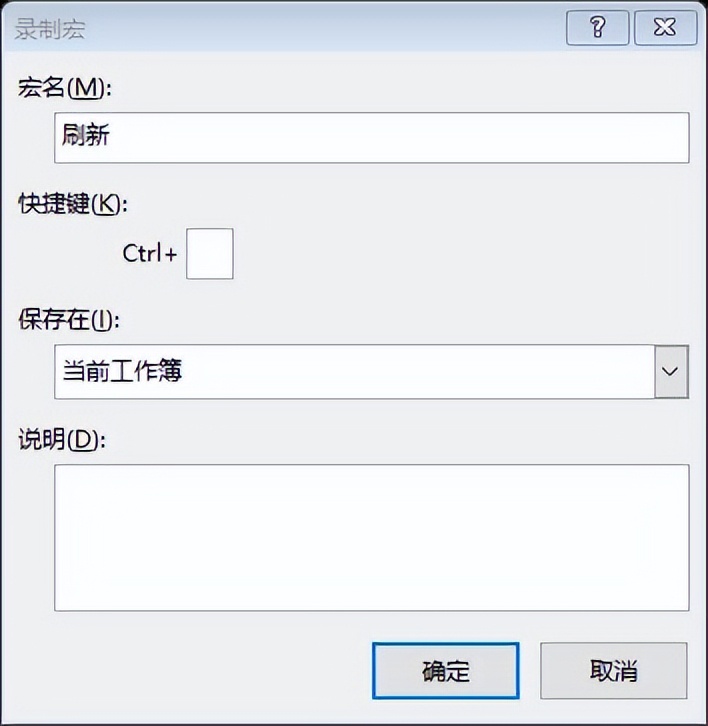Confirm with the 确定 button
Image resolution: width=708 pixels, height=726 pixels.
coord(445,670)
